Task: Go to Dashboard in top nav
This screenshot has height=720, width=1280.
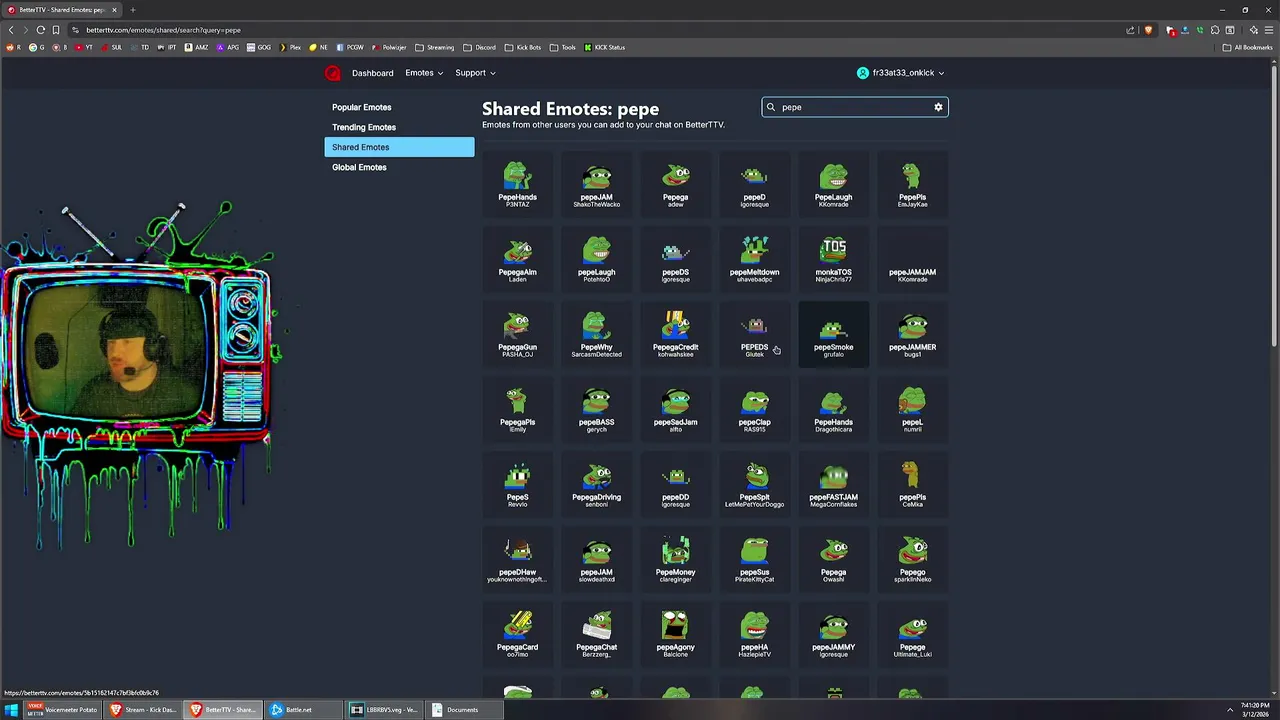Action: 372,73
